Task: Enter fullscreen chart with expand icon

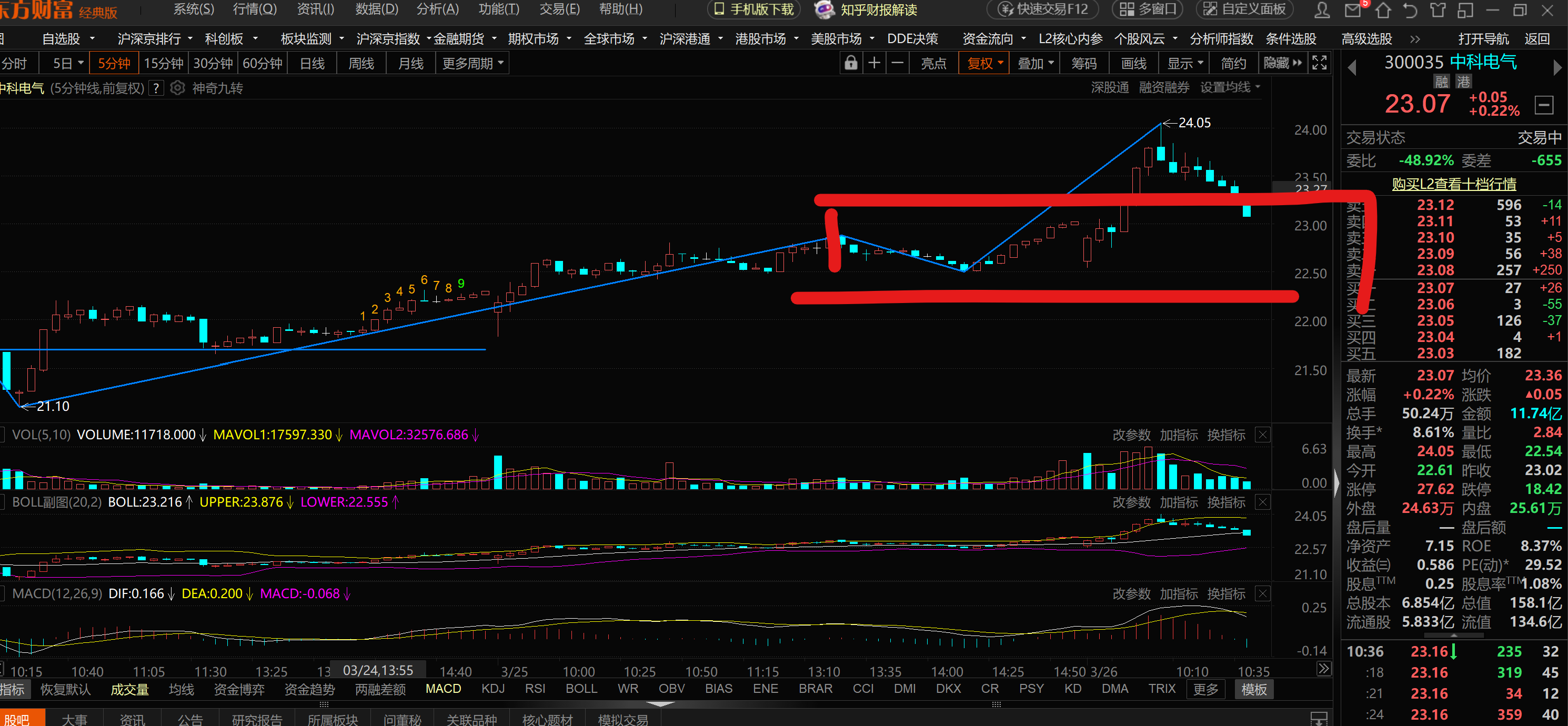Action: tap(1319, 63)
